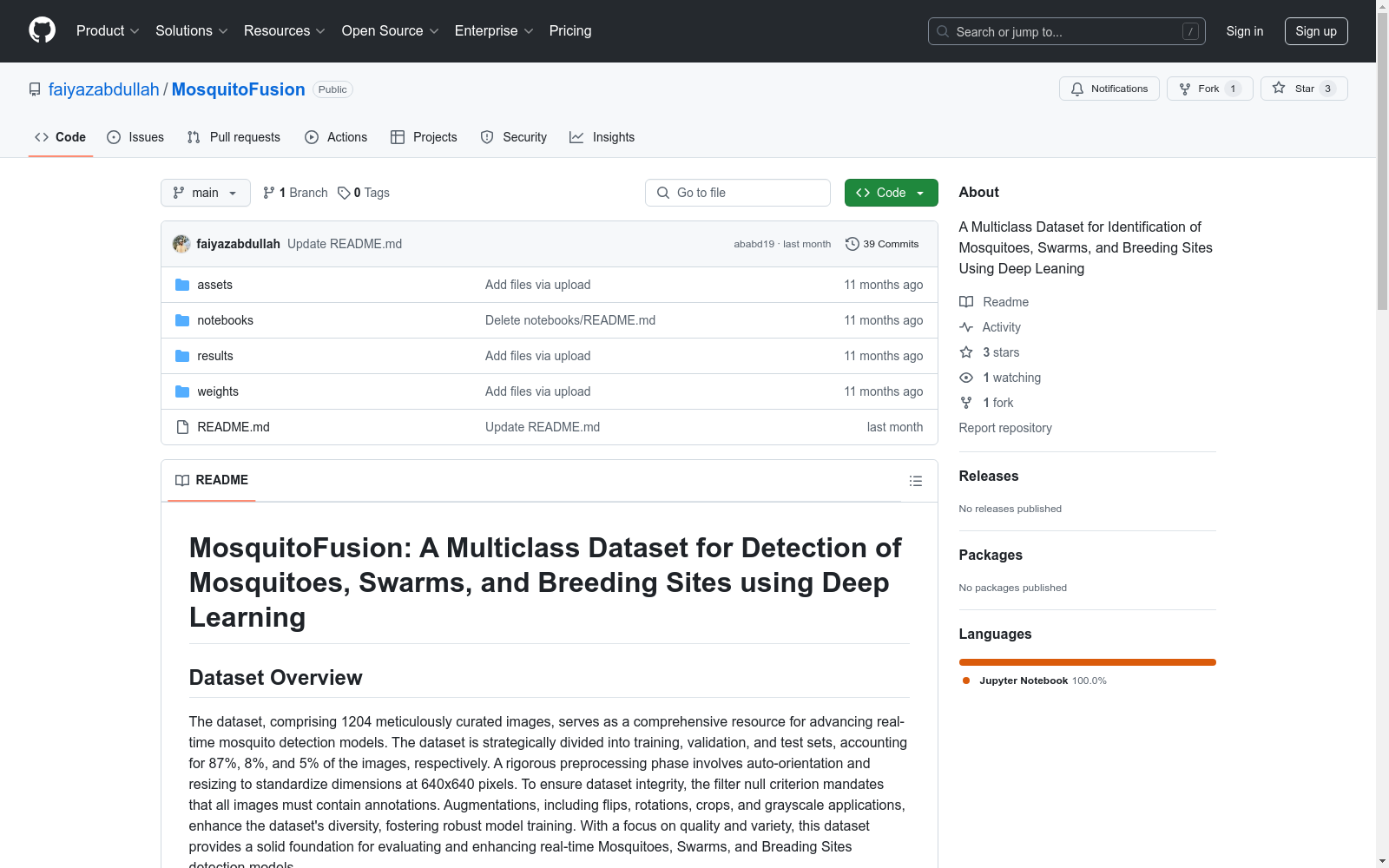The image size is (1389, 868).
Task: Click the fork count 1 badge
Action: (1233, 89)
